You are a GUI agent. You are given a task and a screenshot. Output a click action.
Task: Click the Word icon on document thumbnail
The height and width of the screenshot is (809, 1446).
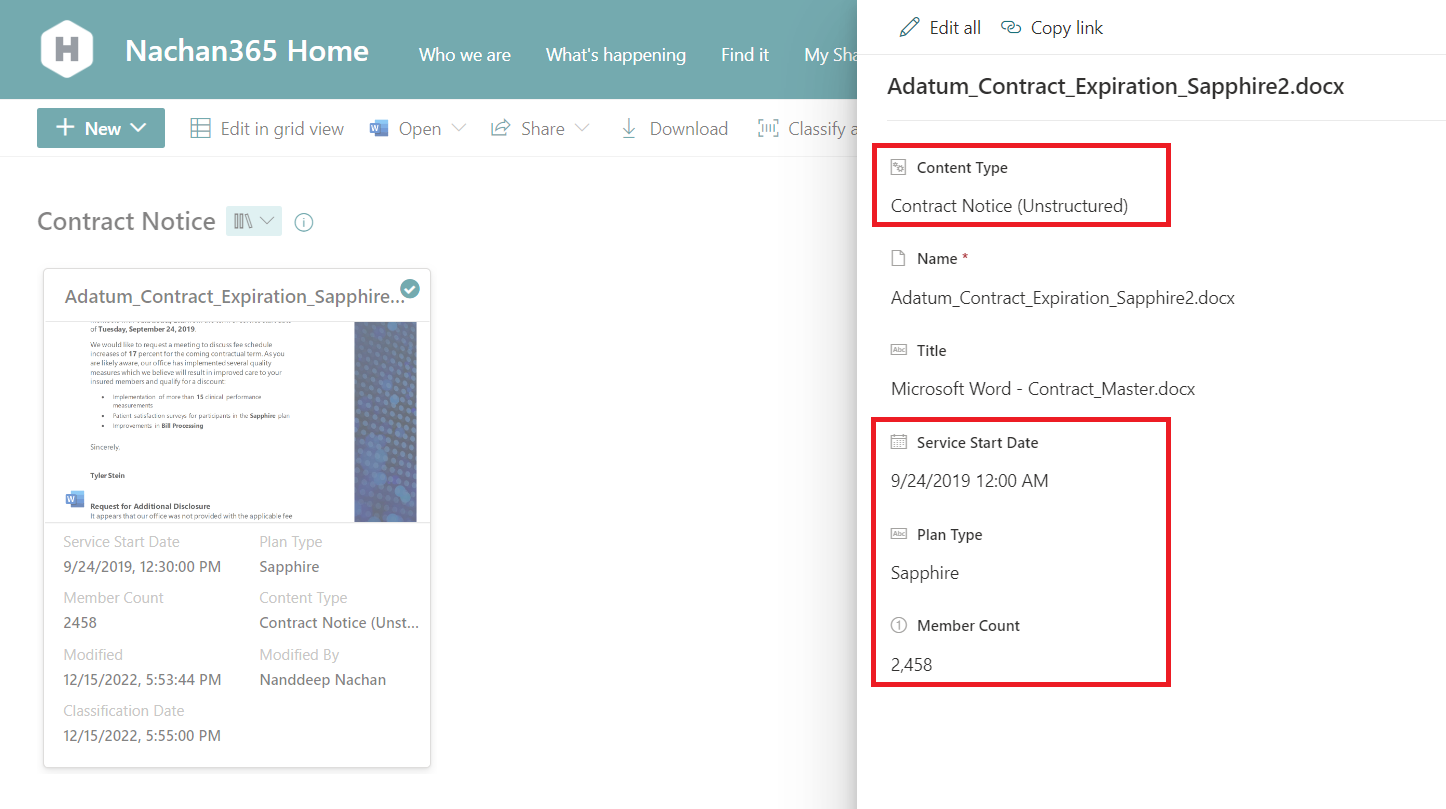tap(75, 499)
